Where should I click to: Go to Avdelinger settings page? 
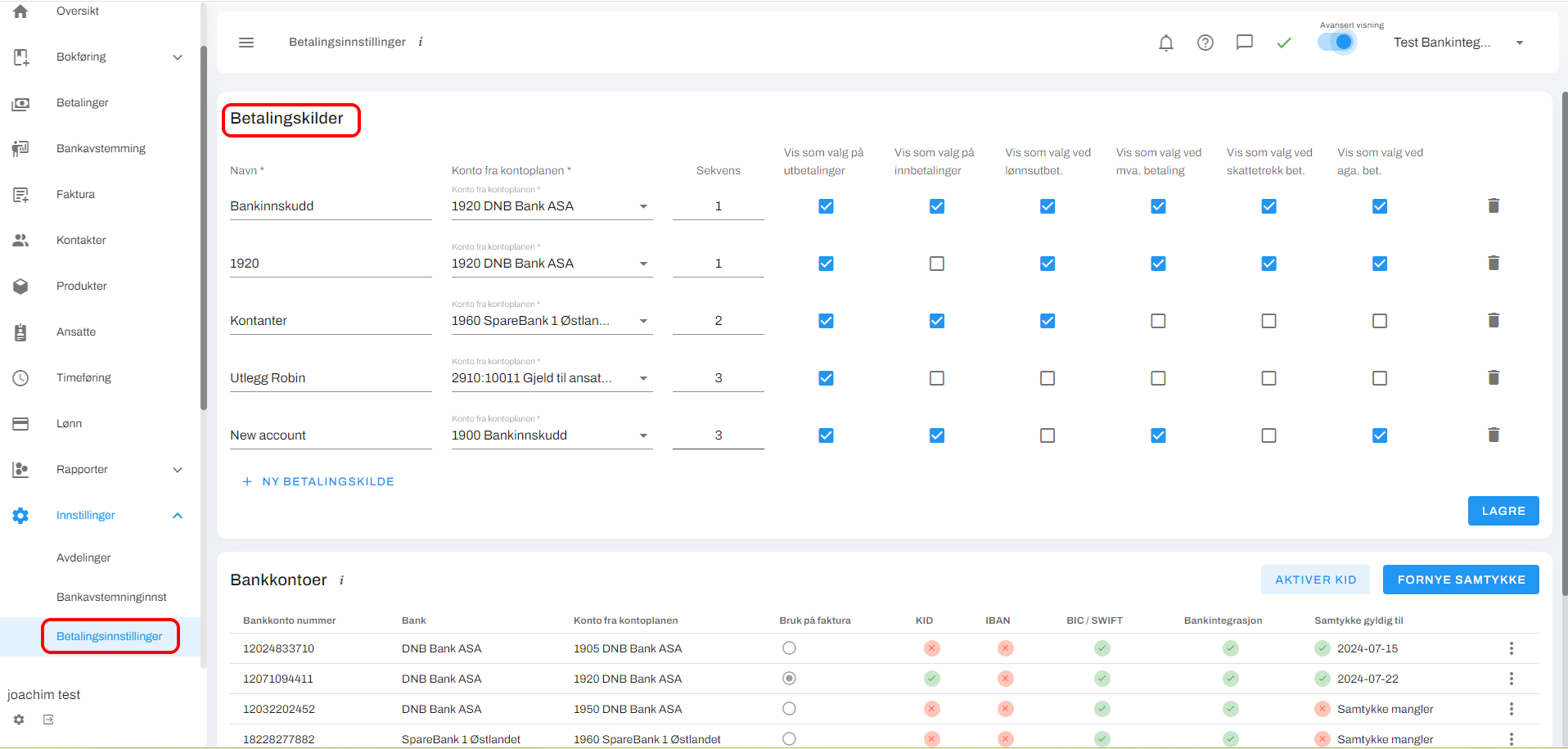coord(83,558)
